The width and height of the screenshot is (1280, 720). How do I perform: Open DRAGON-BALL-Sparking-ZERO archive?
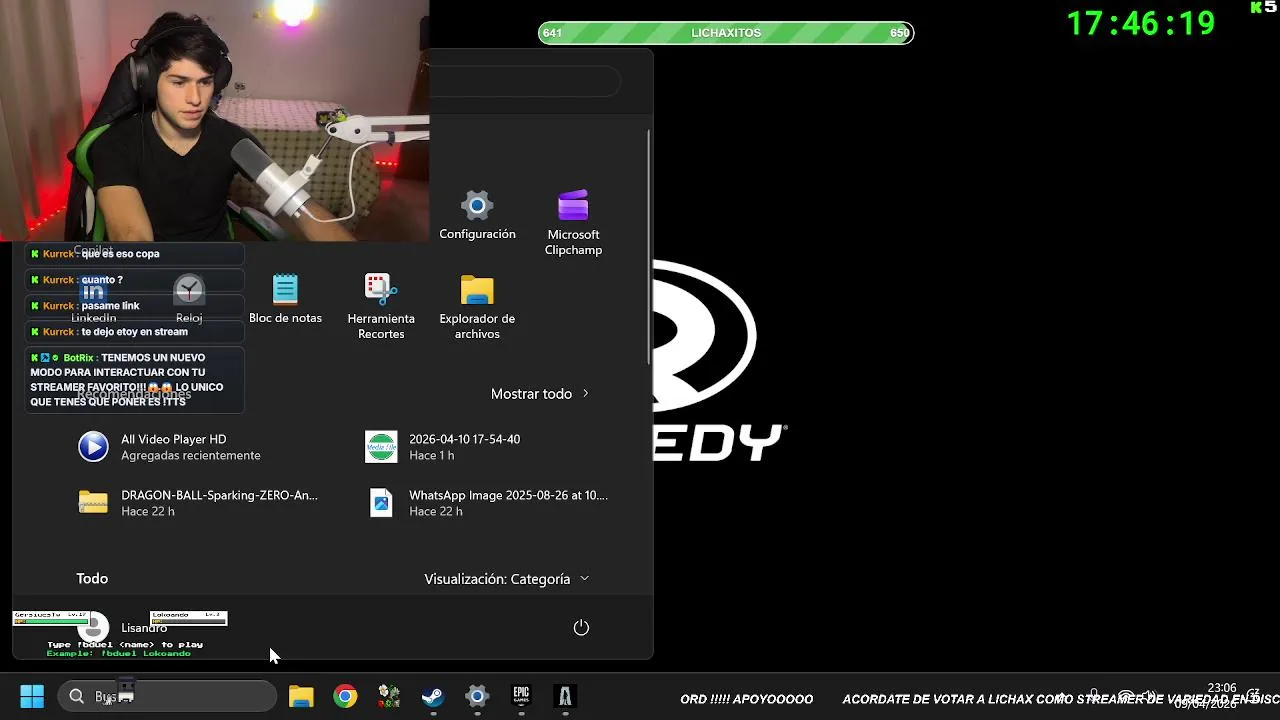tap(200, 503)
